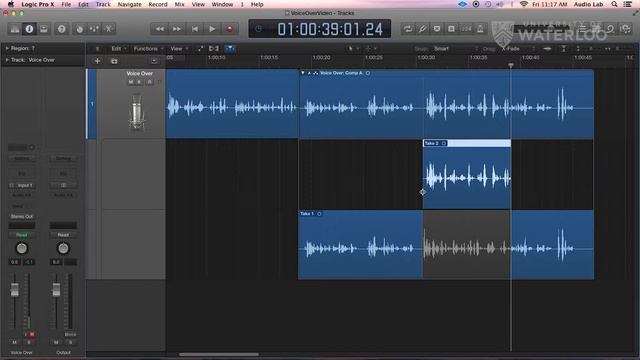Open the Navigate menu in menu bar

129,4
